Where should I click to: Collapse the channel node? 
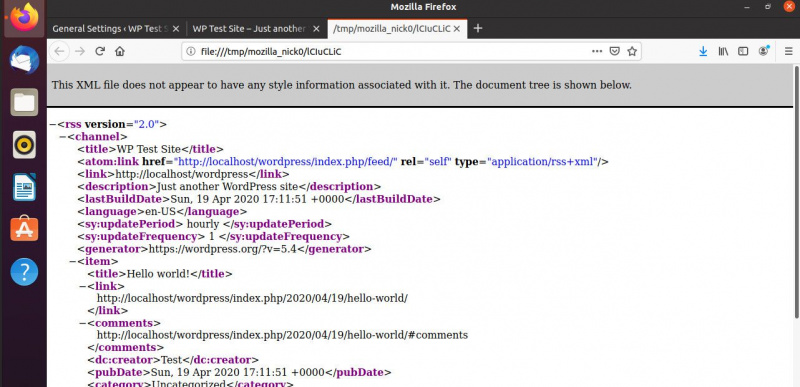click(63, 137)
